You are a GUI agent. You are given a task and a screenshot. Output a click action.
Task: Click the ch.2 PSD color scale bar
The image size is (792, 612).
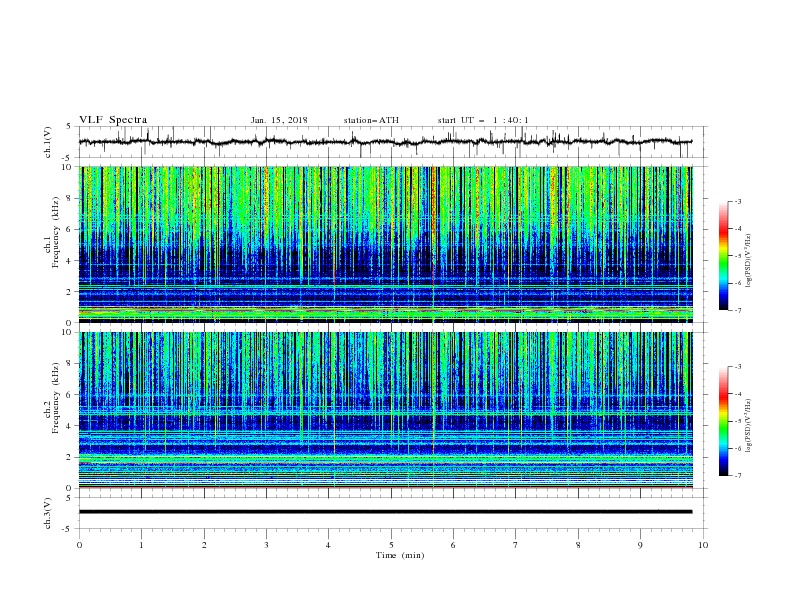tap(723, 421)
